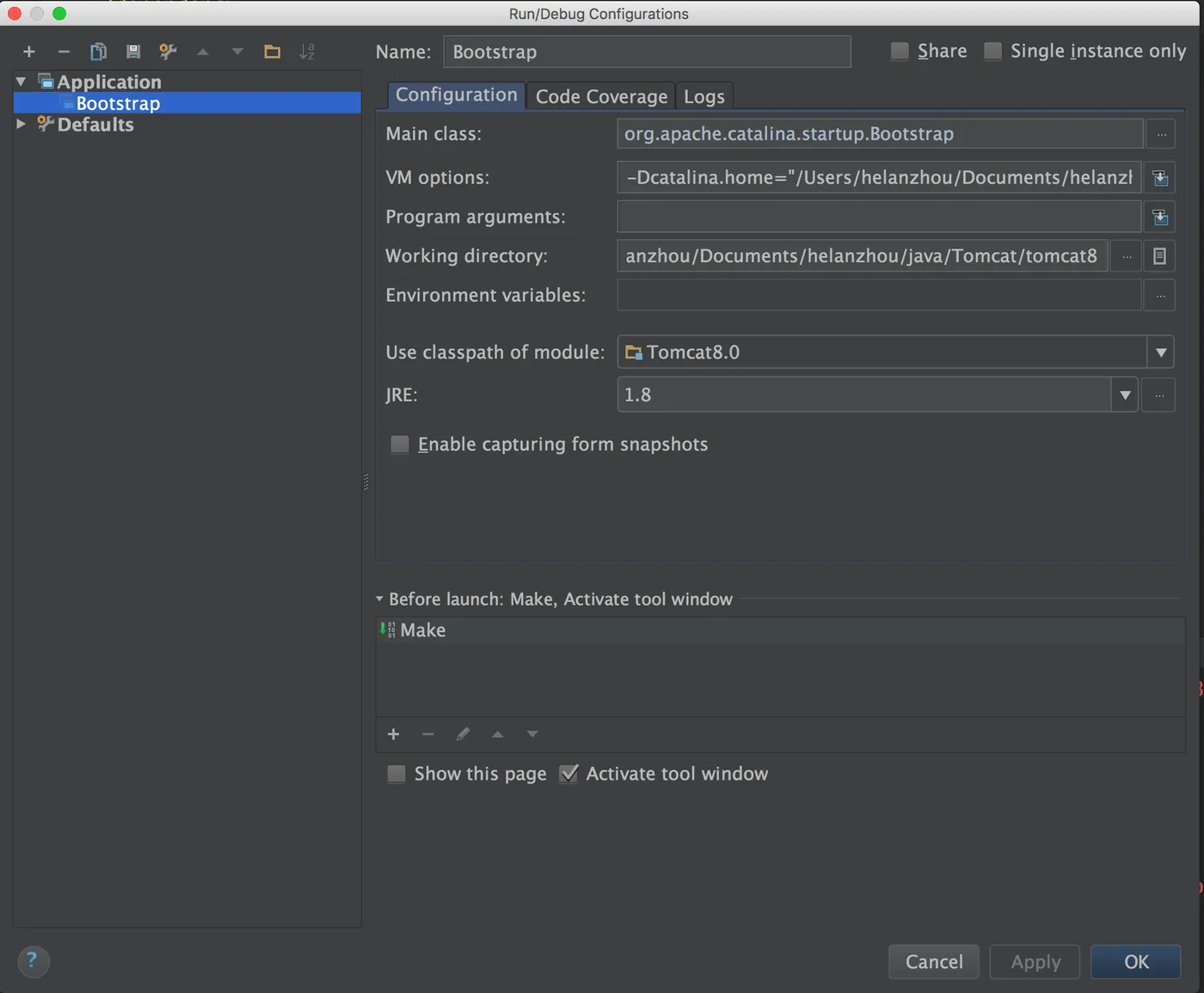Viewport: 1204px width, 993px height.
Task: Open the classpath module dropdown
Action: pyautogui.click(x=1161, y=352)
